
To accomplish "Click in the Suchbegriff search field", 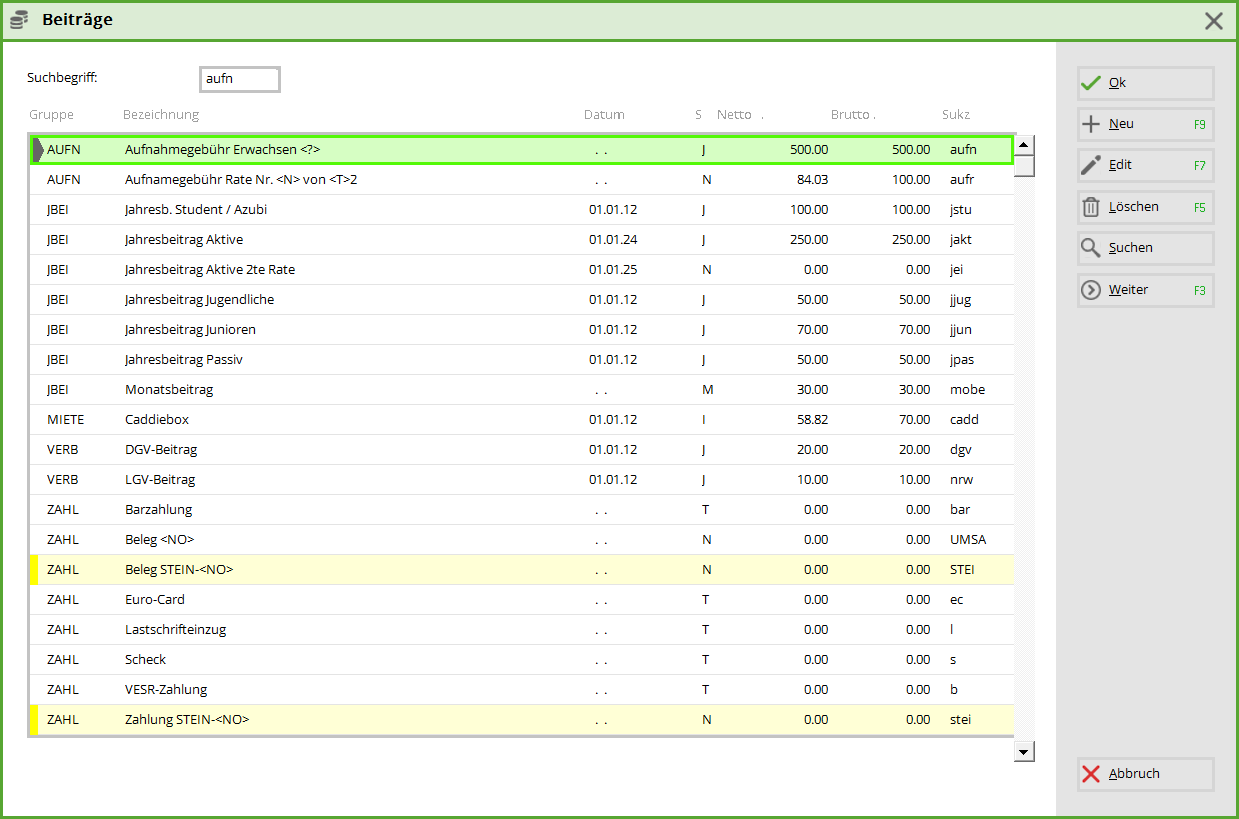I will point(240,79).
